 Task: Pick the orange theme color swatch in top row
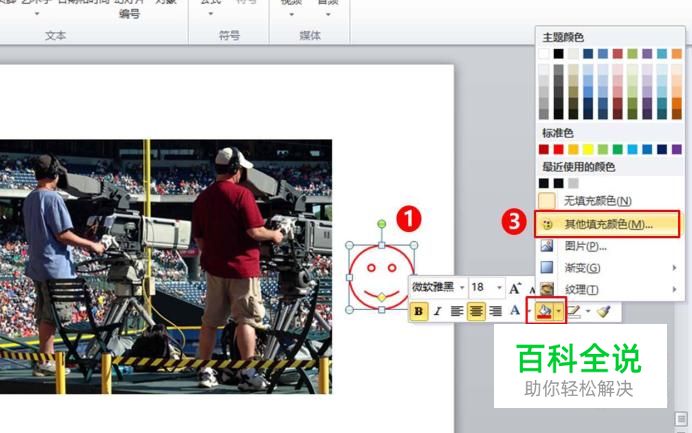click(x=677, y=54)
